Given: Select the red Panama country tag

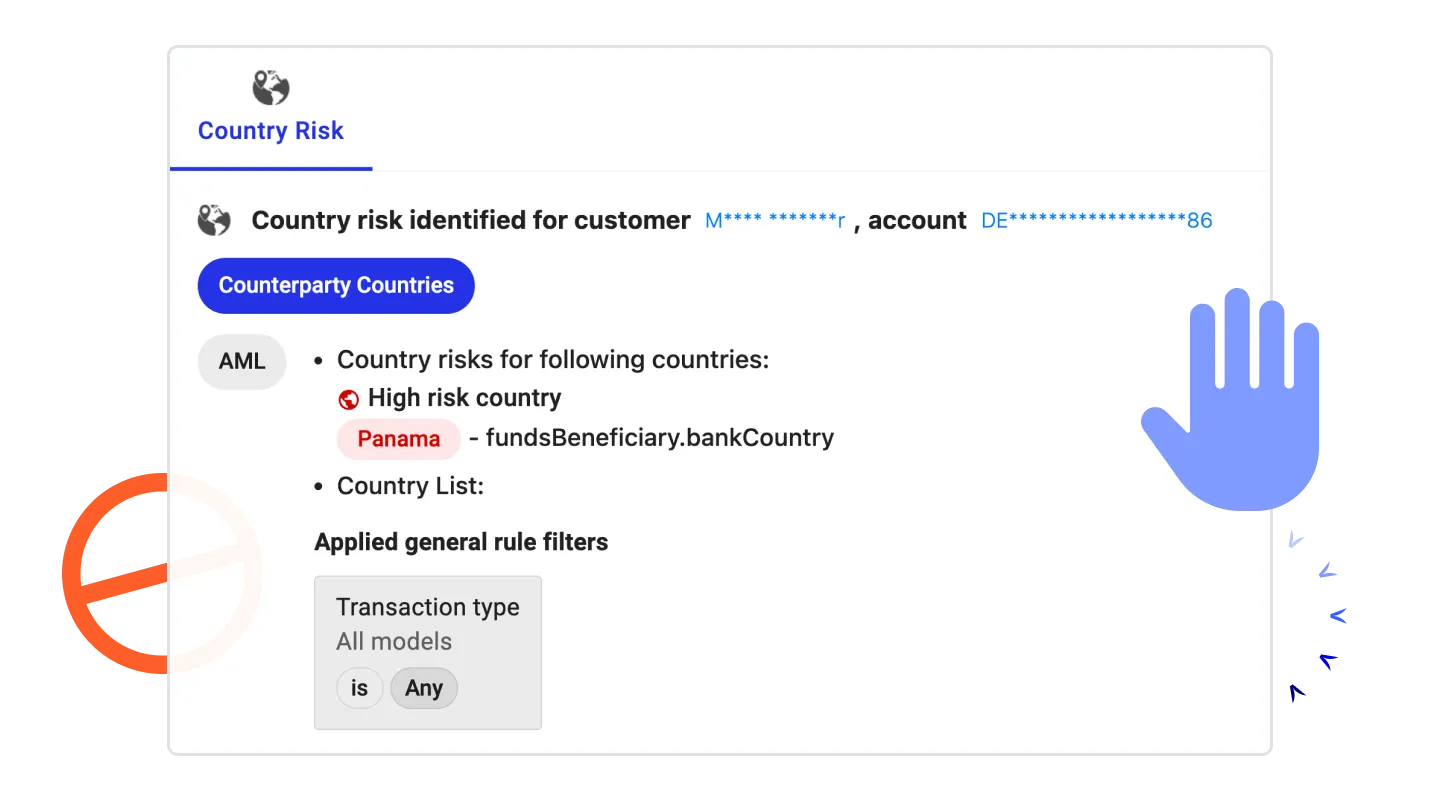Looking at the screenshot, I should point(398,439).
